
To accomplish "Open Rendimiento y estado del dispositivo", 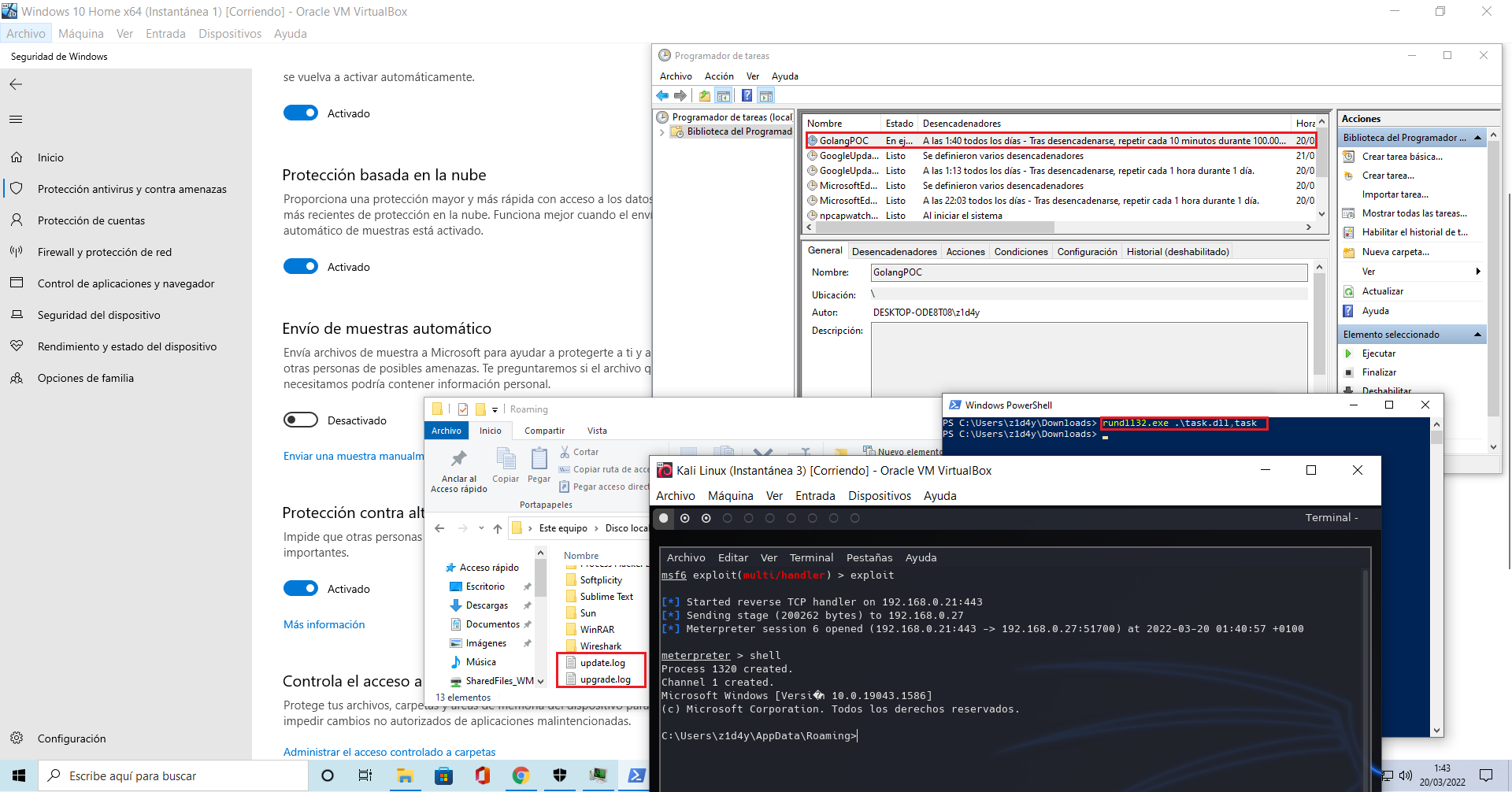I will coord(127,346).
